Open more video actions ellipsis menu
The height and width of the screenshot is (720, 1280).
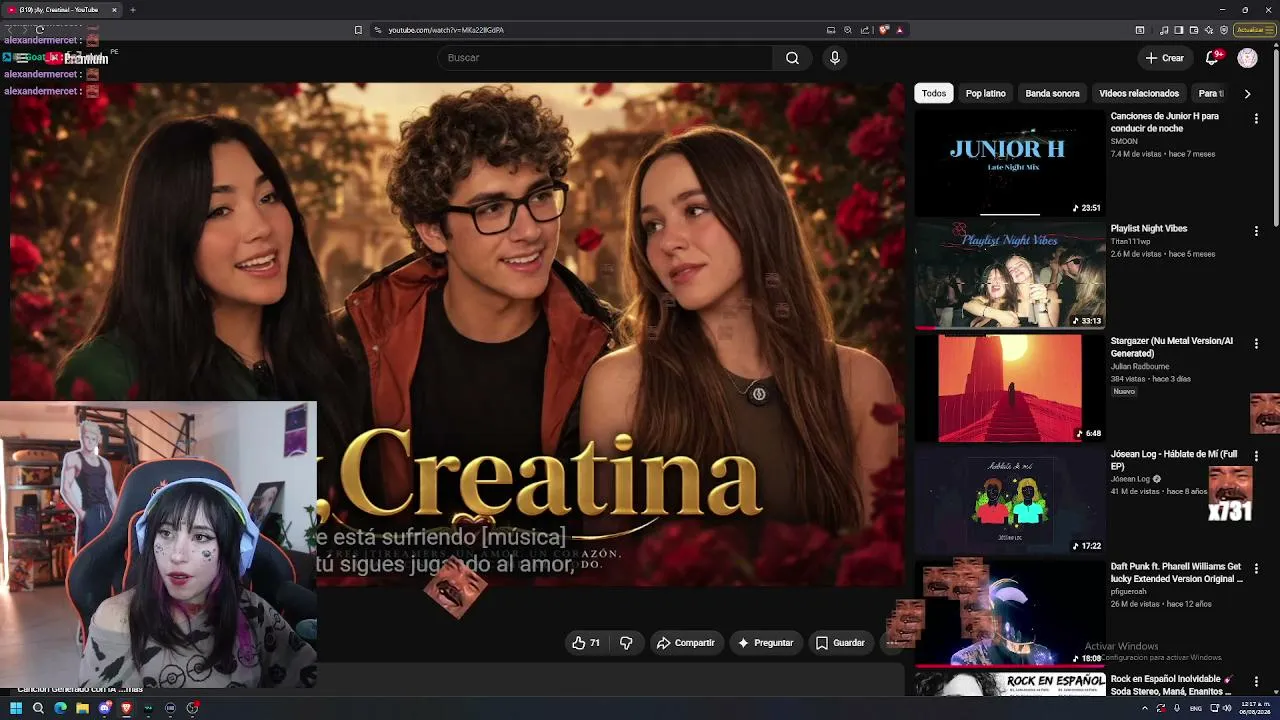(x=893, y=643)
